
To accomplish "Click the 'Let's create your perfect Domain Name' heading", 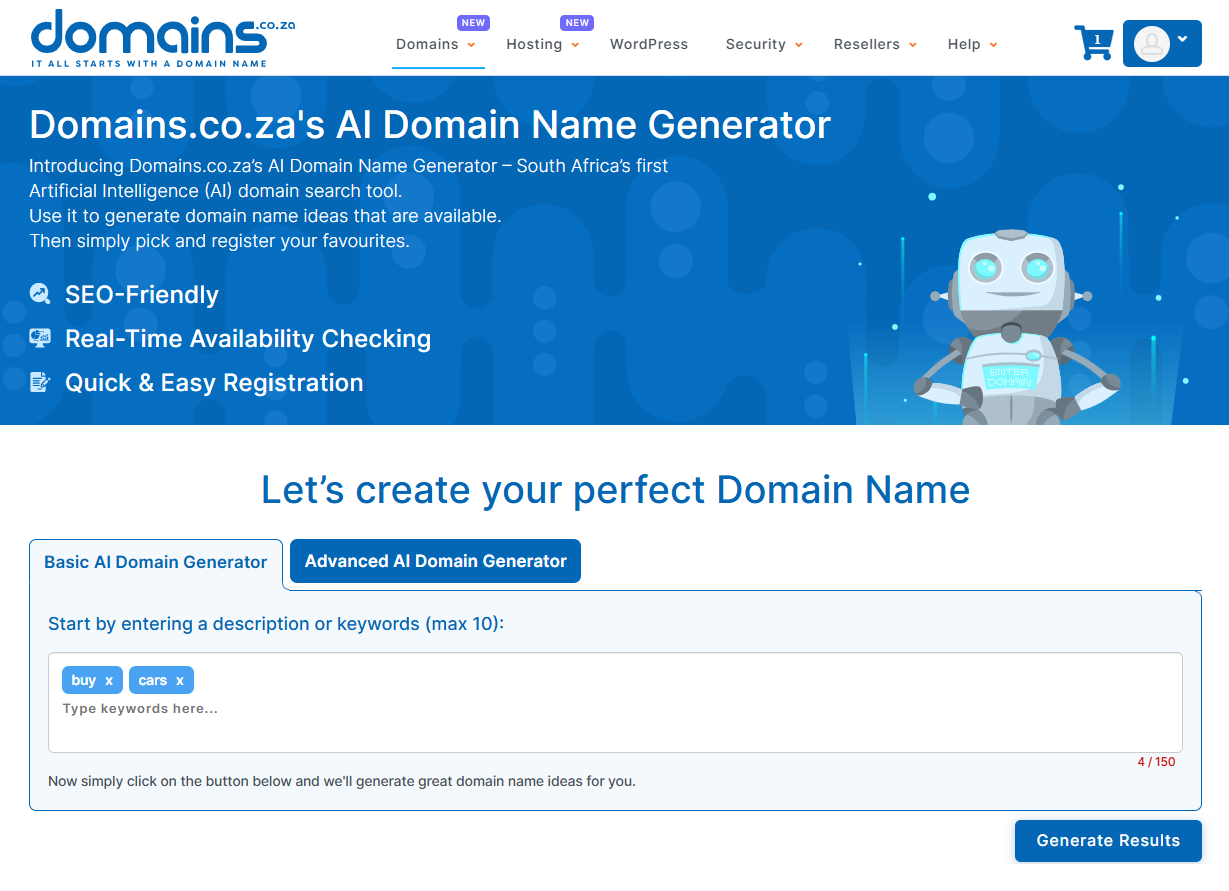I will tap(615, 490).
